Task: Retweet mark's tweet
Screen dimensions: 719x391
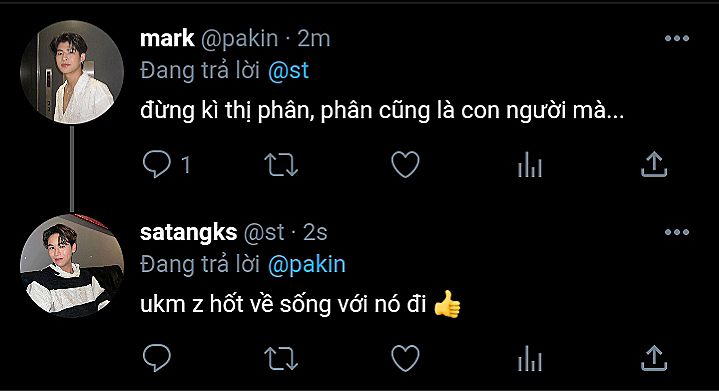Action: tap(281, 165)
